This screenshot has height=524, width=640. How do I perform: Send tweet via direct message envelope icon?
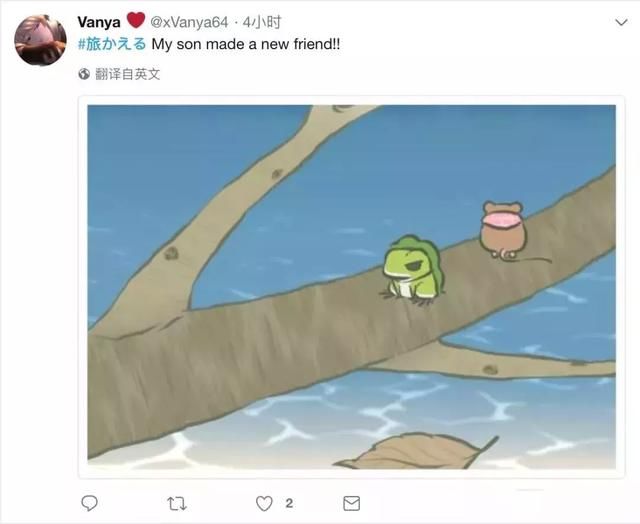[351, 504]
